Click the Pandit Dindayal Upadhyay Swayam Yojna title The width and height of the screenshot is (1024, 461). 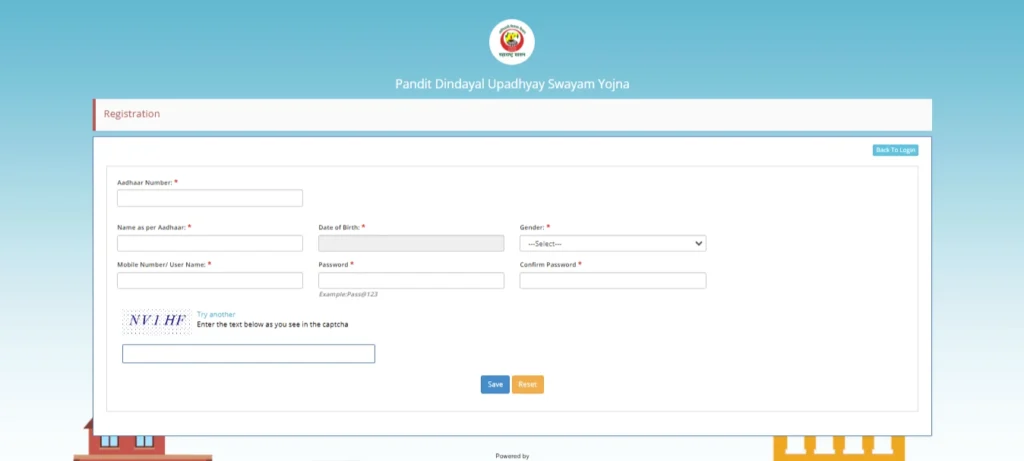tap(512, 84)
